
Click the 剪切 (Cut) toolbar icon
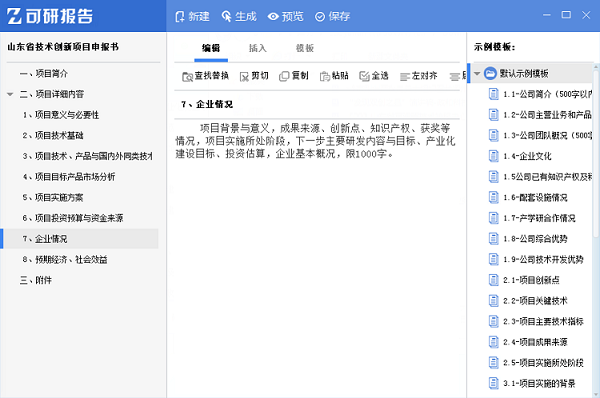pyautogui.click(x=244, y=77)
